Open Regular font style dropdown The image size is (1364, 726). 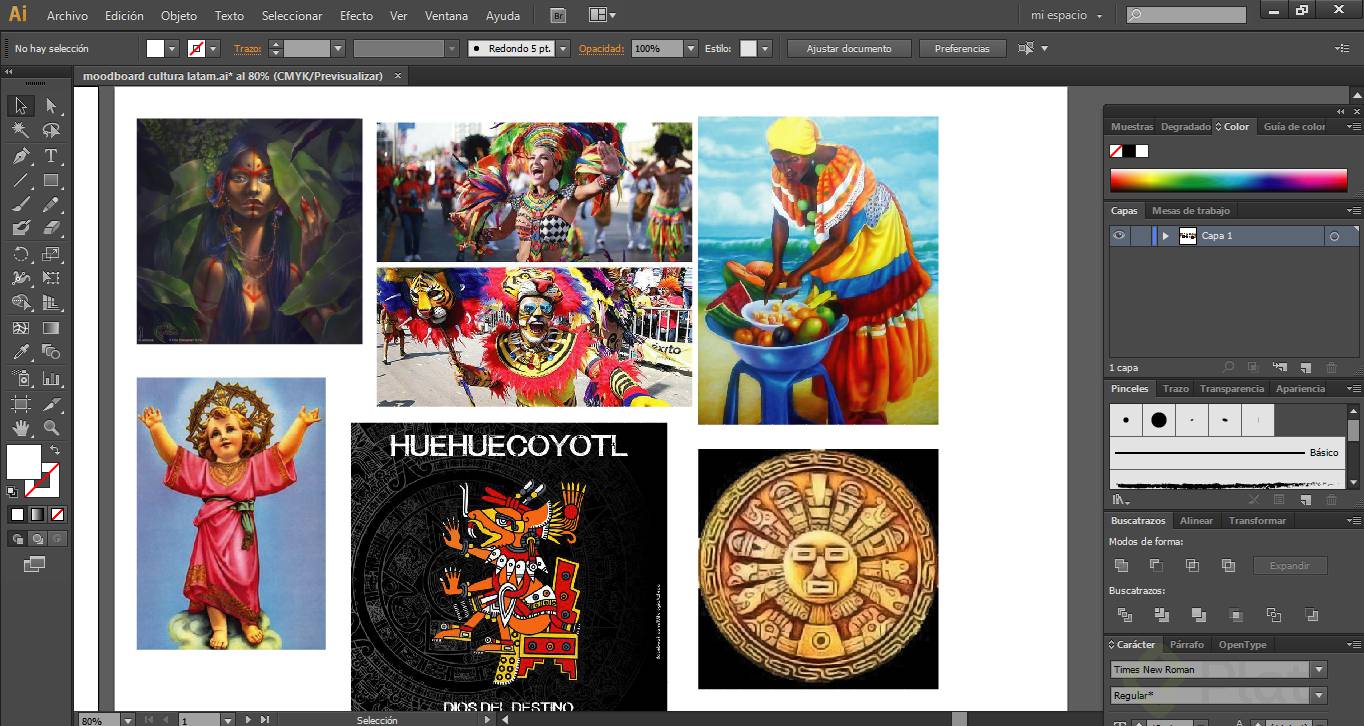[1319, 695]
